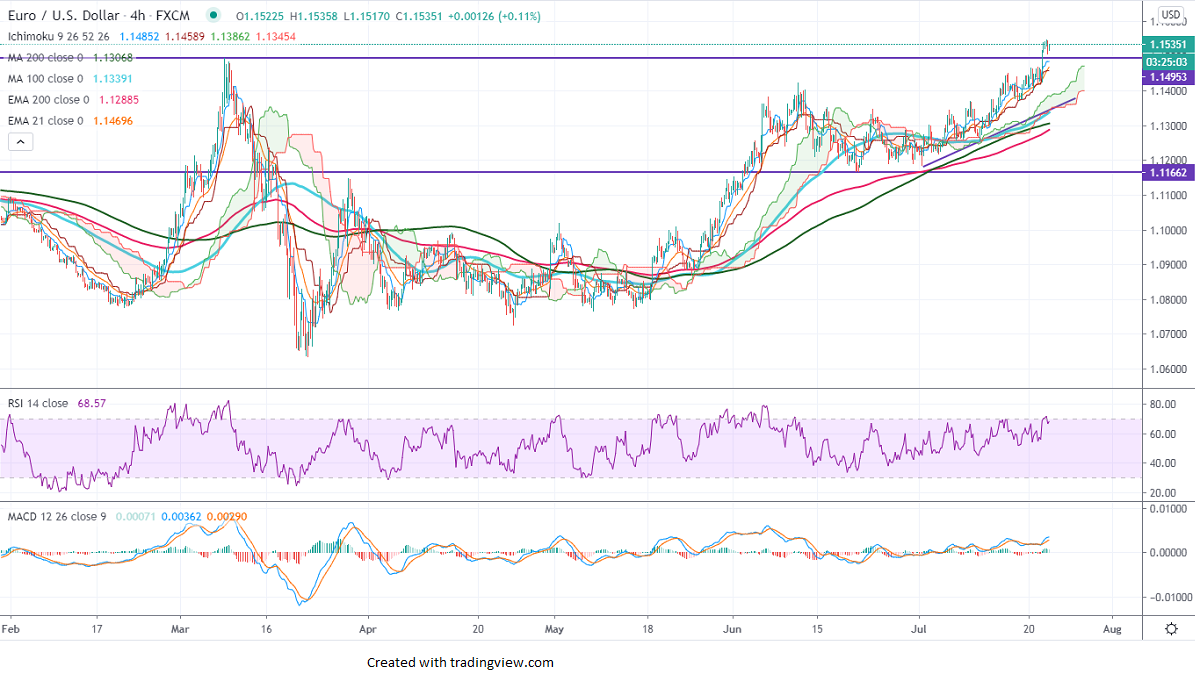Click the purple 1.11662 support level label

[1167, 173]
